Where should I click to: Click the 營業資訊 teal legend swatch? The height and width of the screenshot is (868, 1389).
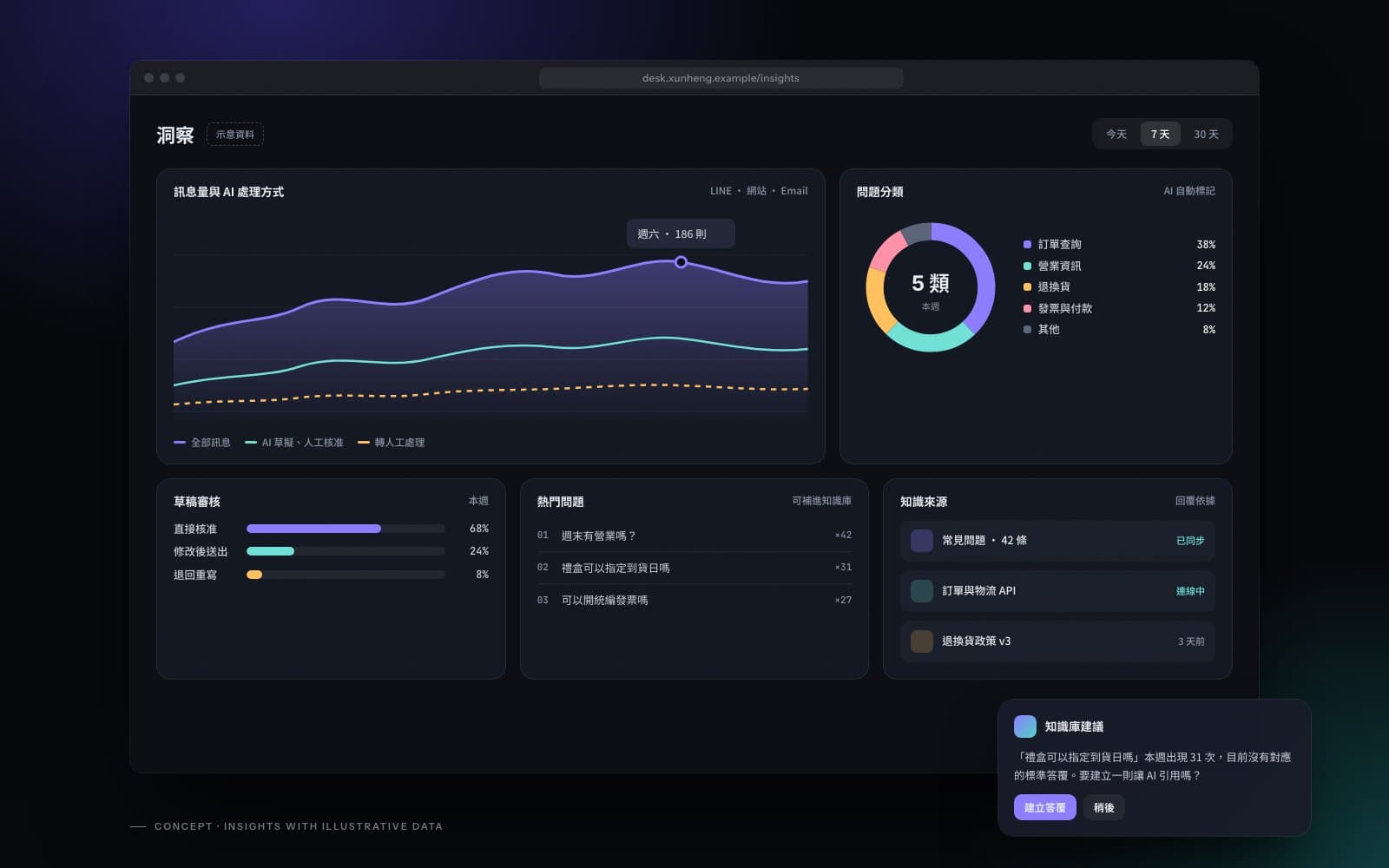[1027, 266]
